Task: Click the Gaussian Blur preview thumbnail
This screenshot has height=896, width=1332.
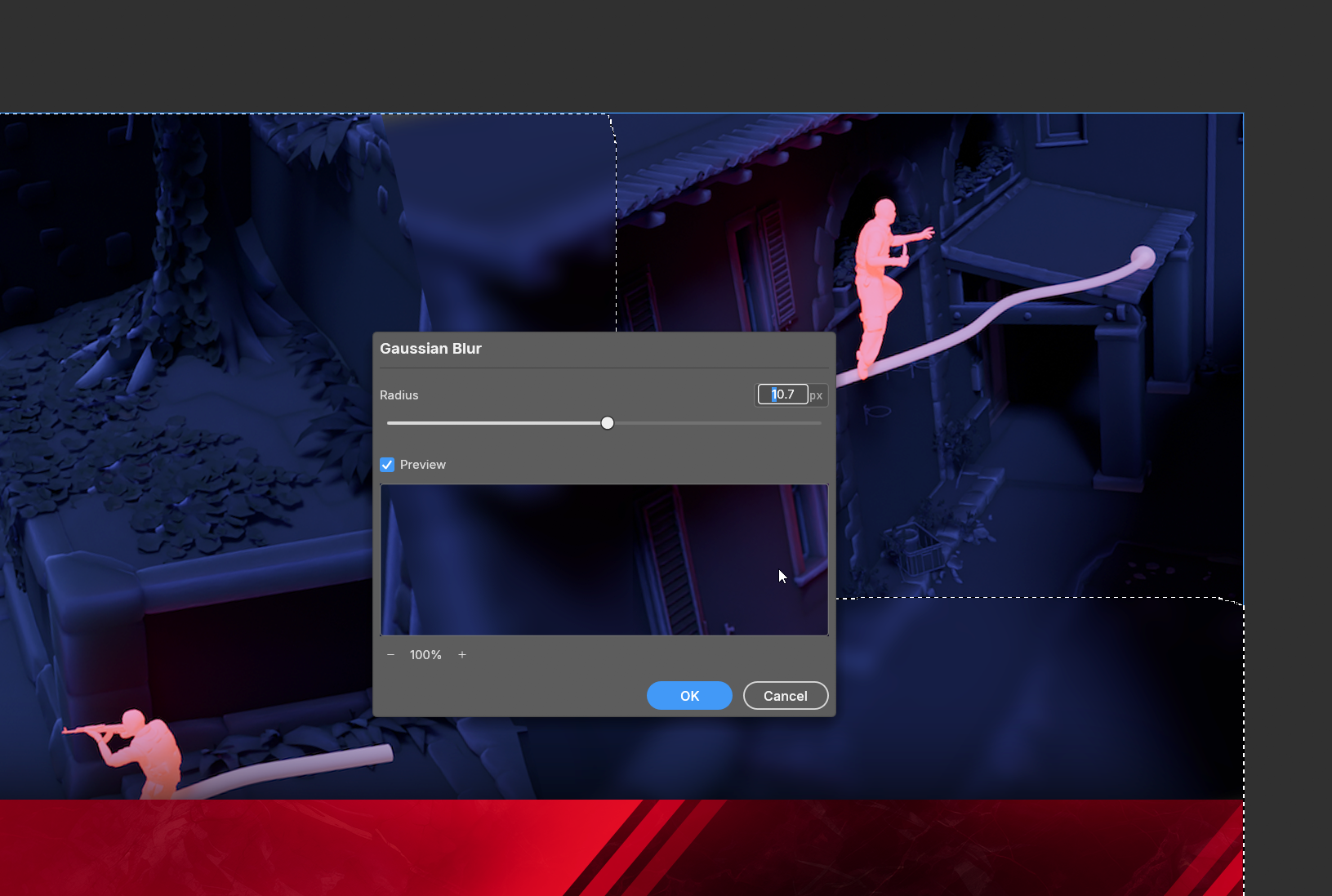Action: click(604, 560)
